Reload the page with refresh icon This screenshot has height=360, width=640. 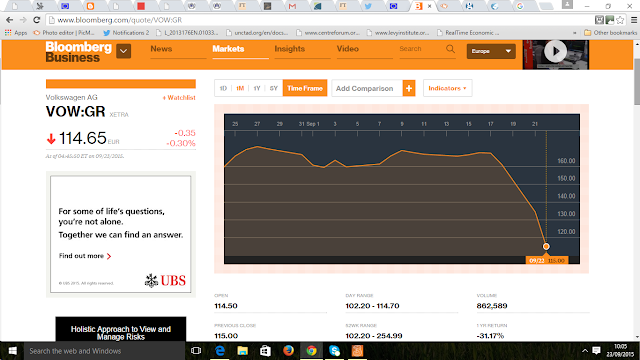coord(36,20)
